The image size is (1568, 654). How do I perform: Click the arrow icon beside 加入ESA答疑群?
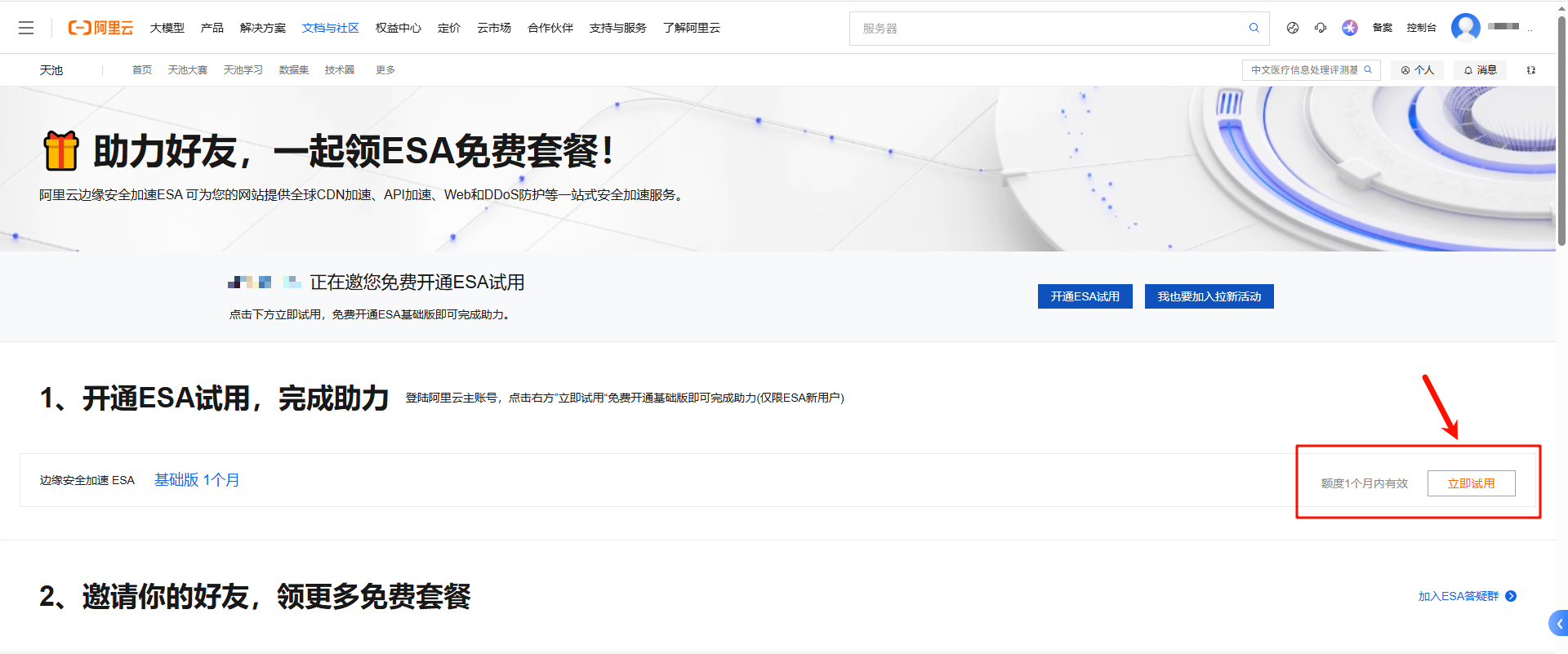click(1511, 596)
